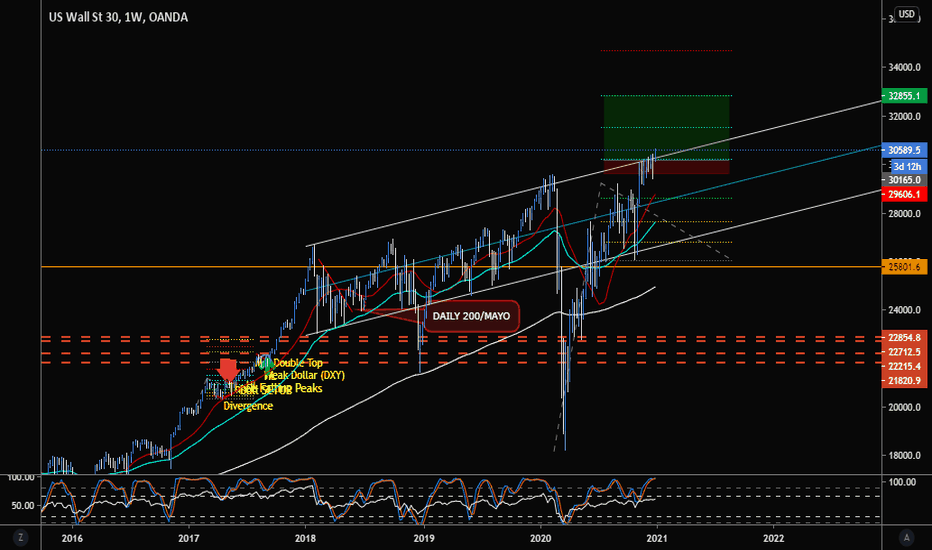Click the 2020 label on time axis
932x550 pixels.
[540, 538]
